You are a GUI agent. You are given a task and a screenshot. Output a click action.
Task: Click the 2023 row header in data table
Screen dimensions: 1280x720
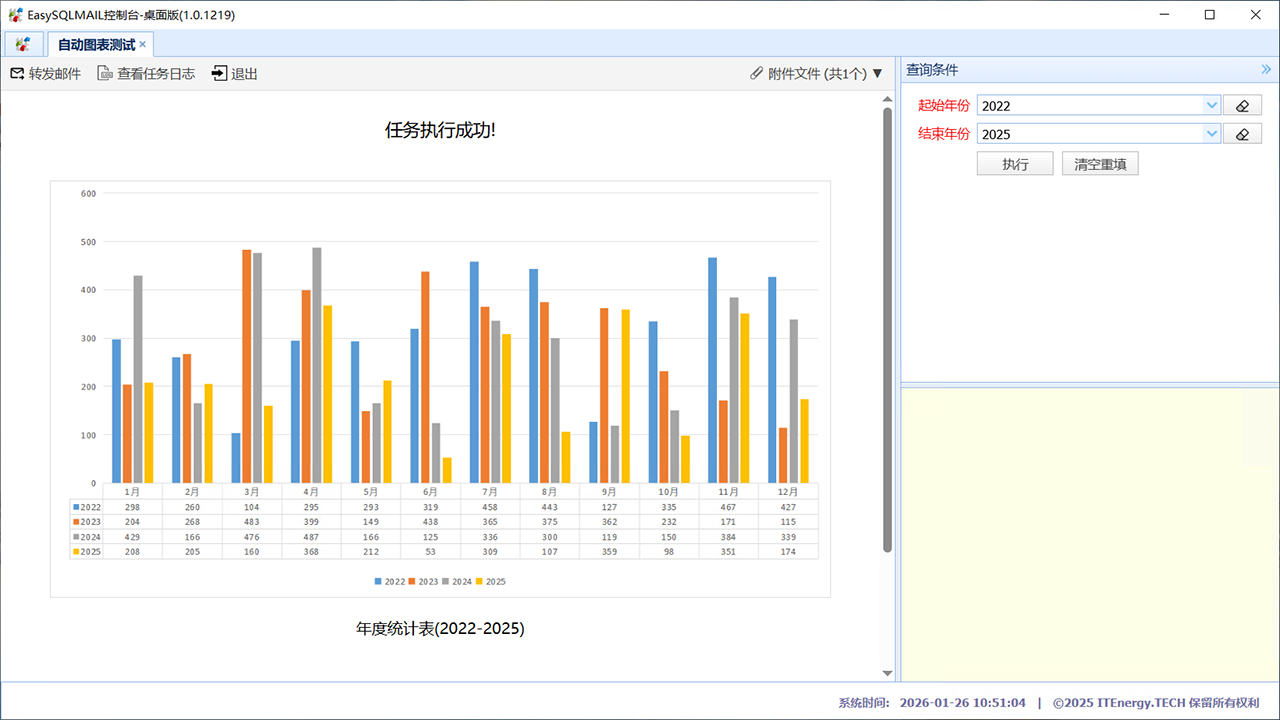pyautogui.click(x=87, y=522)
